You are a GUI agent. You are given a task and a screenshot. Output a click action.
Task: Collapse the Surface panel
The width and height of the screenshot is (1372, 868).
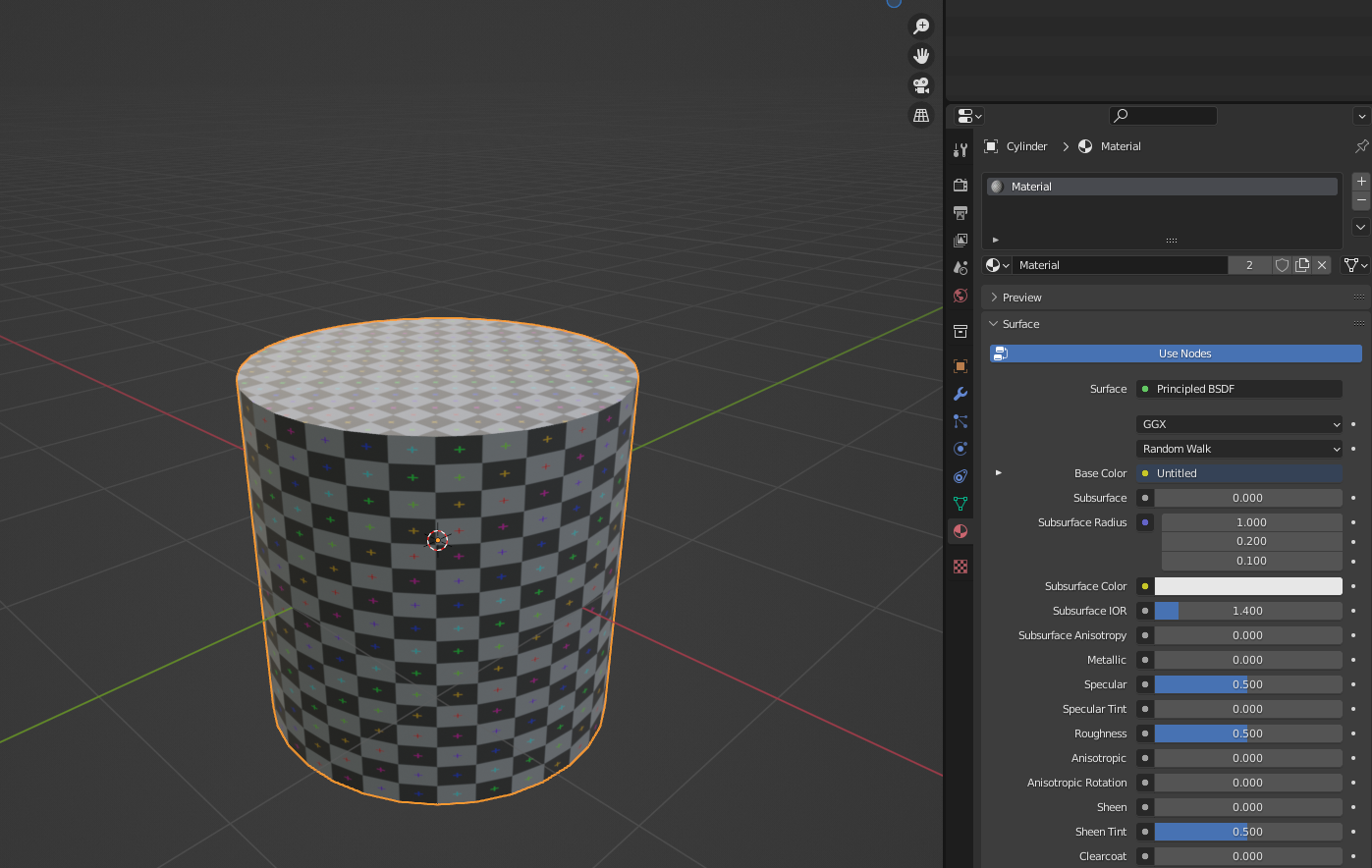(1020, 324)
